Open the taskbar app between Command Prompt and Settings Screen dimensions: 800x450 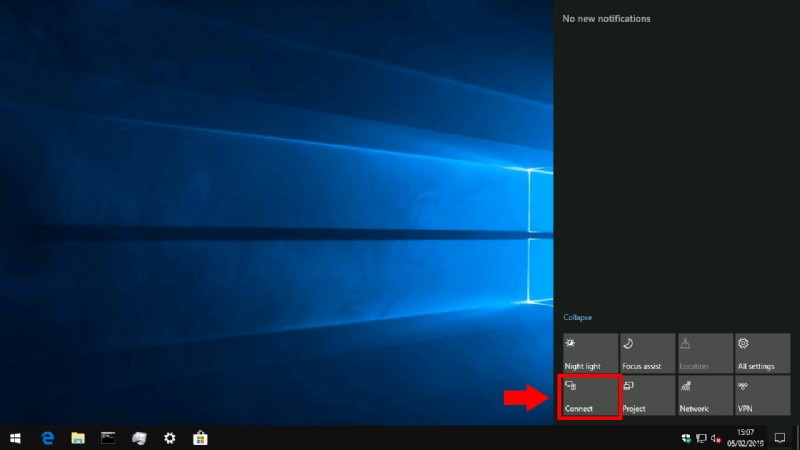(x=139, y=438)
